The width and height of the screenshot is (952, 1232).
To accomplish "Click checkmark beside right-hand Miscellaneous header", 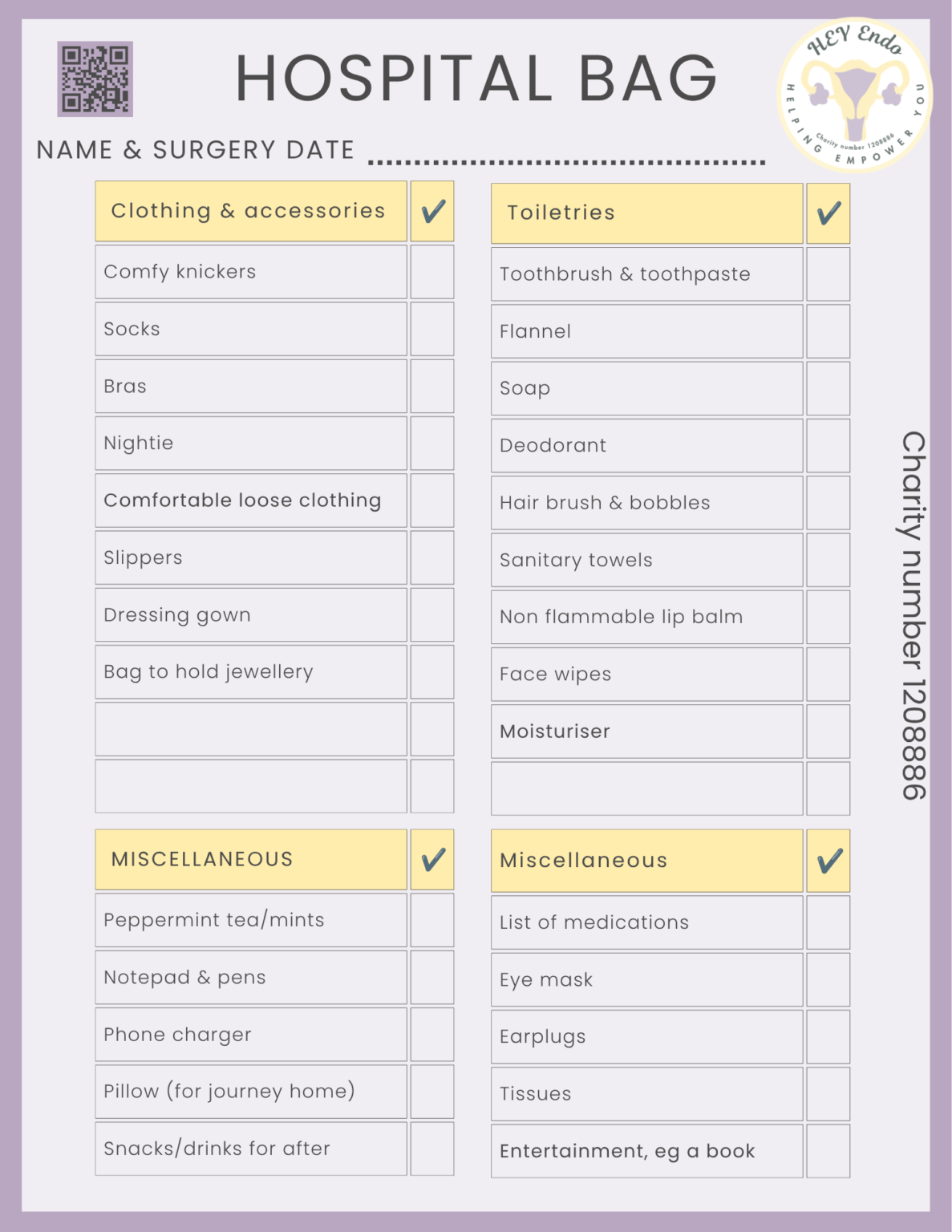I will pyautogui.click(x=828, y=861).
